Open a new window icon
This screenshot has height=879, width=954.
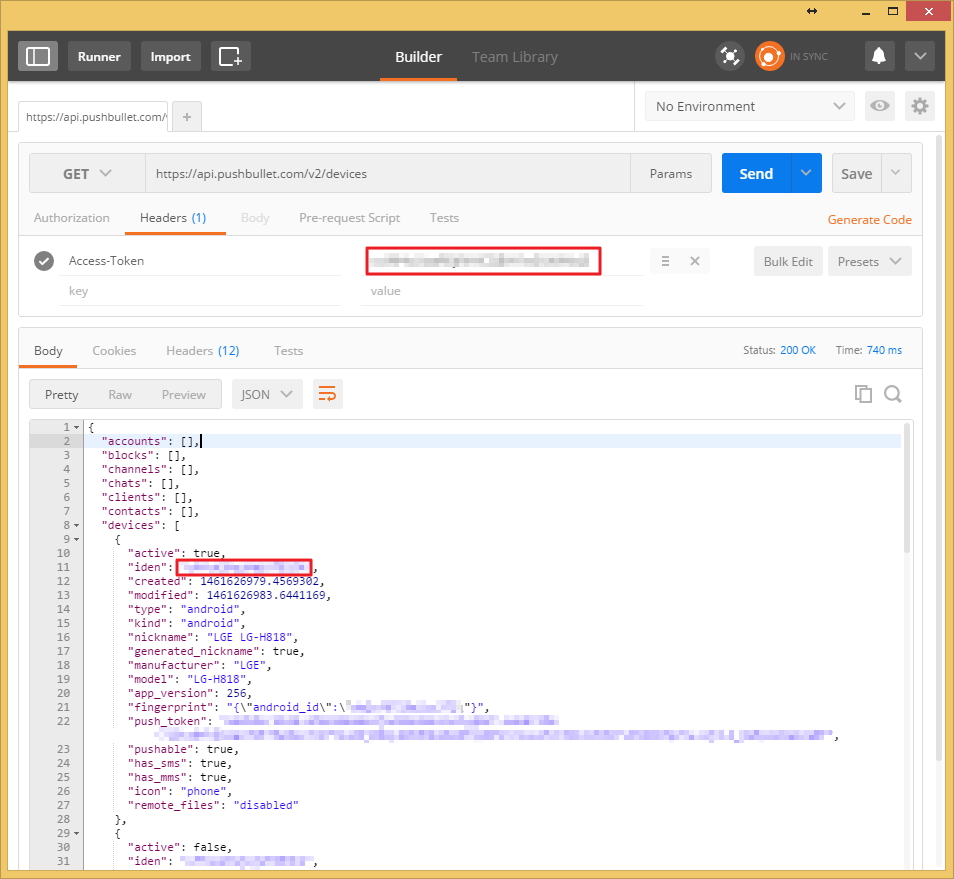[x=231, y=57]
